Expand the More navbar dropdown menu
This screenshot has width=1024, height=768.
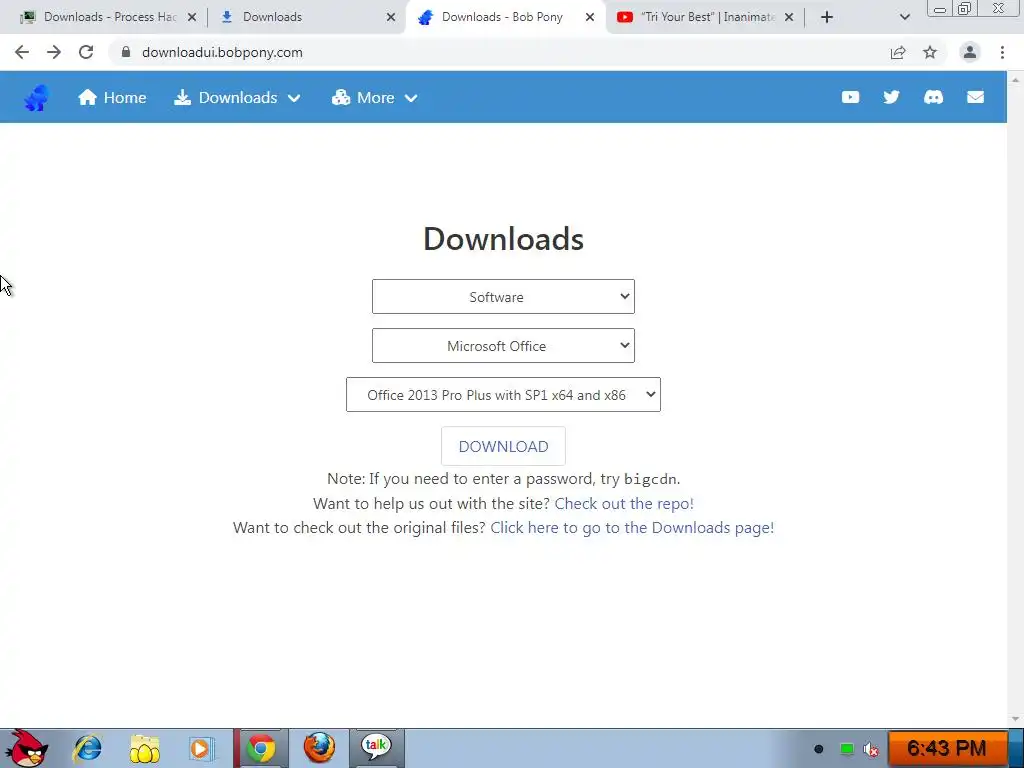(374, 98)
